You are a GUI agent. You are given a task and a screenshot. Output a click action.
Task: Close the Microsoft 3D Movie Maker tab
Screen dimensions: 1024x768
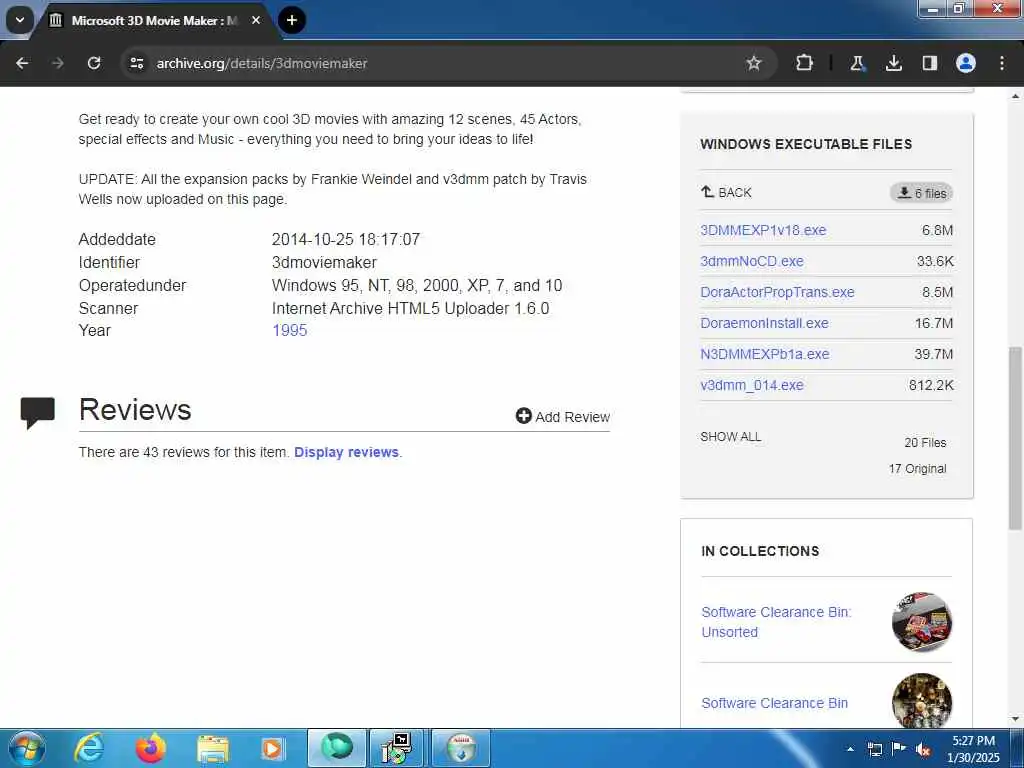pyautogui.click(x=256, y=20)
